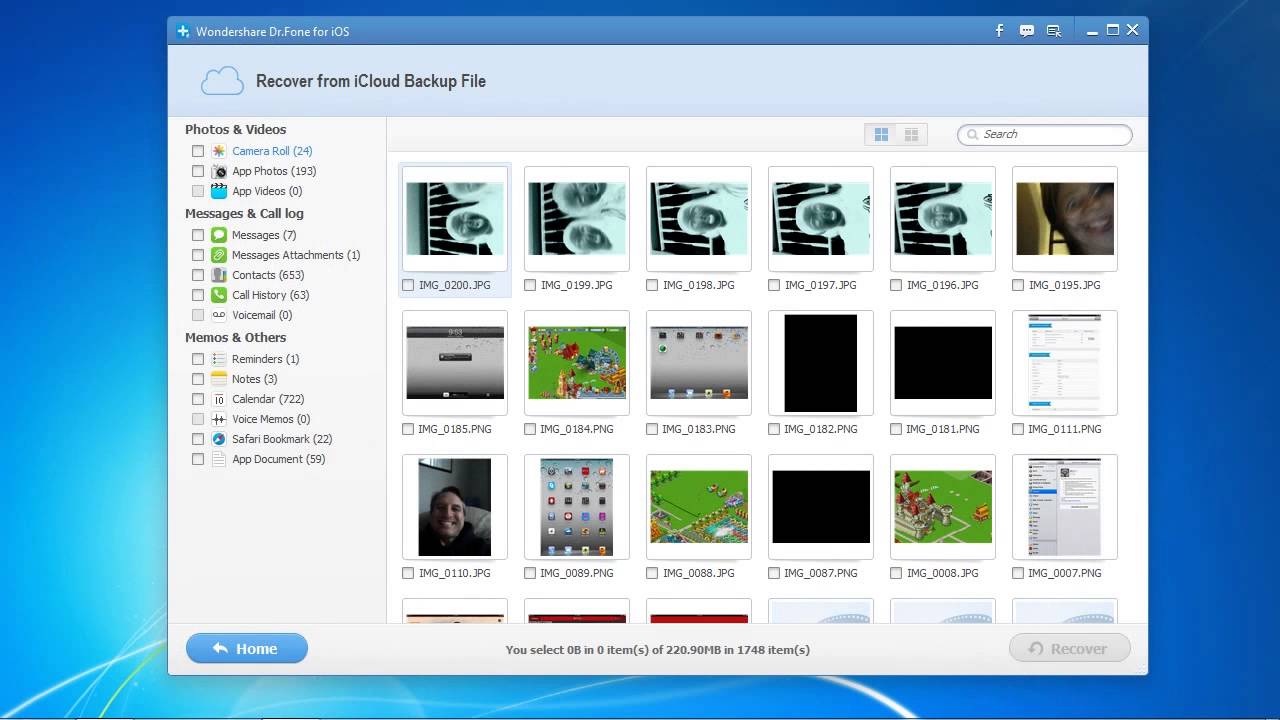Click the yellow Notes icon
Screen dimensions: 1280x720
click(219, 379)
